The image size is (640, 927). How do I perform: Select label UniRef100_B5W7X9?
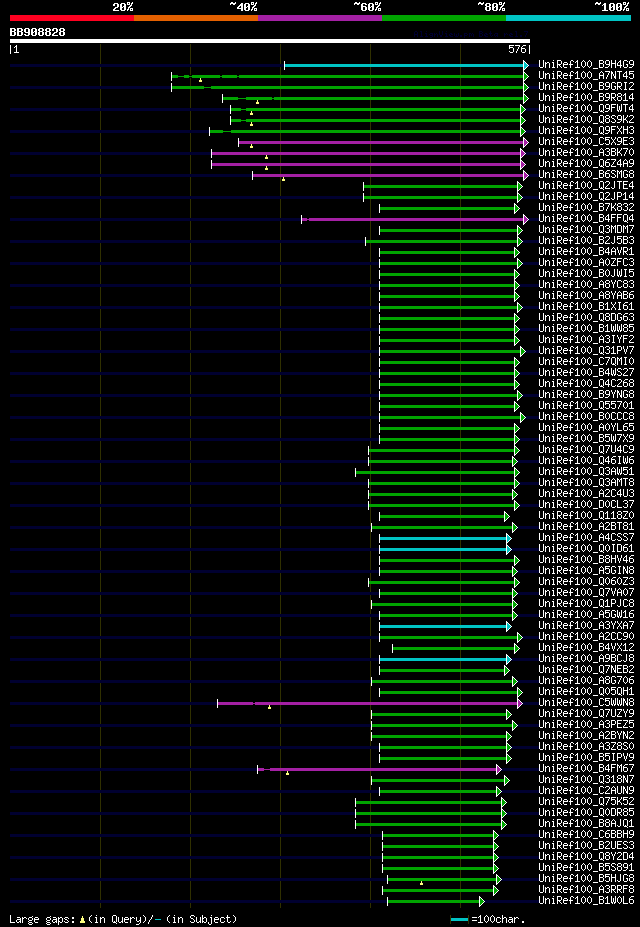tap(587, 439)
